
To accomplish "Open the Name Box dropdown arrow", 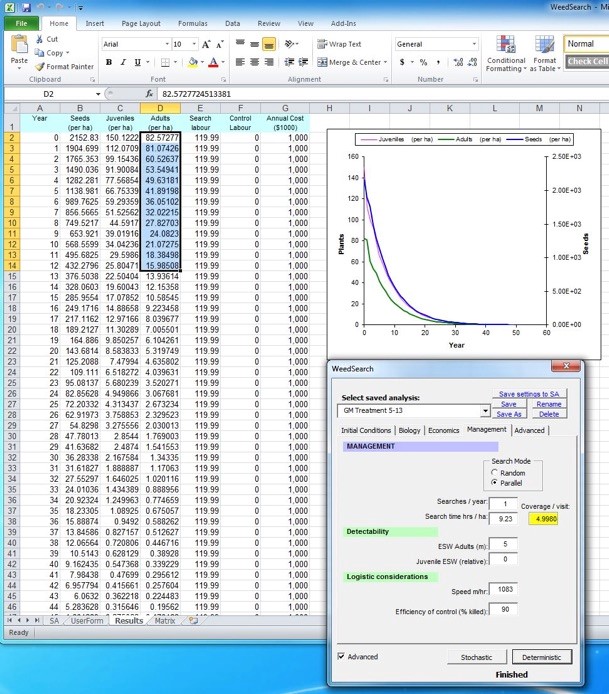I will tap(98, 94).
